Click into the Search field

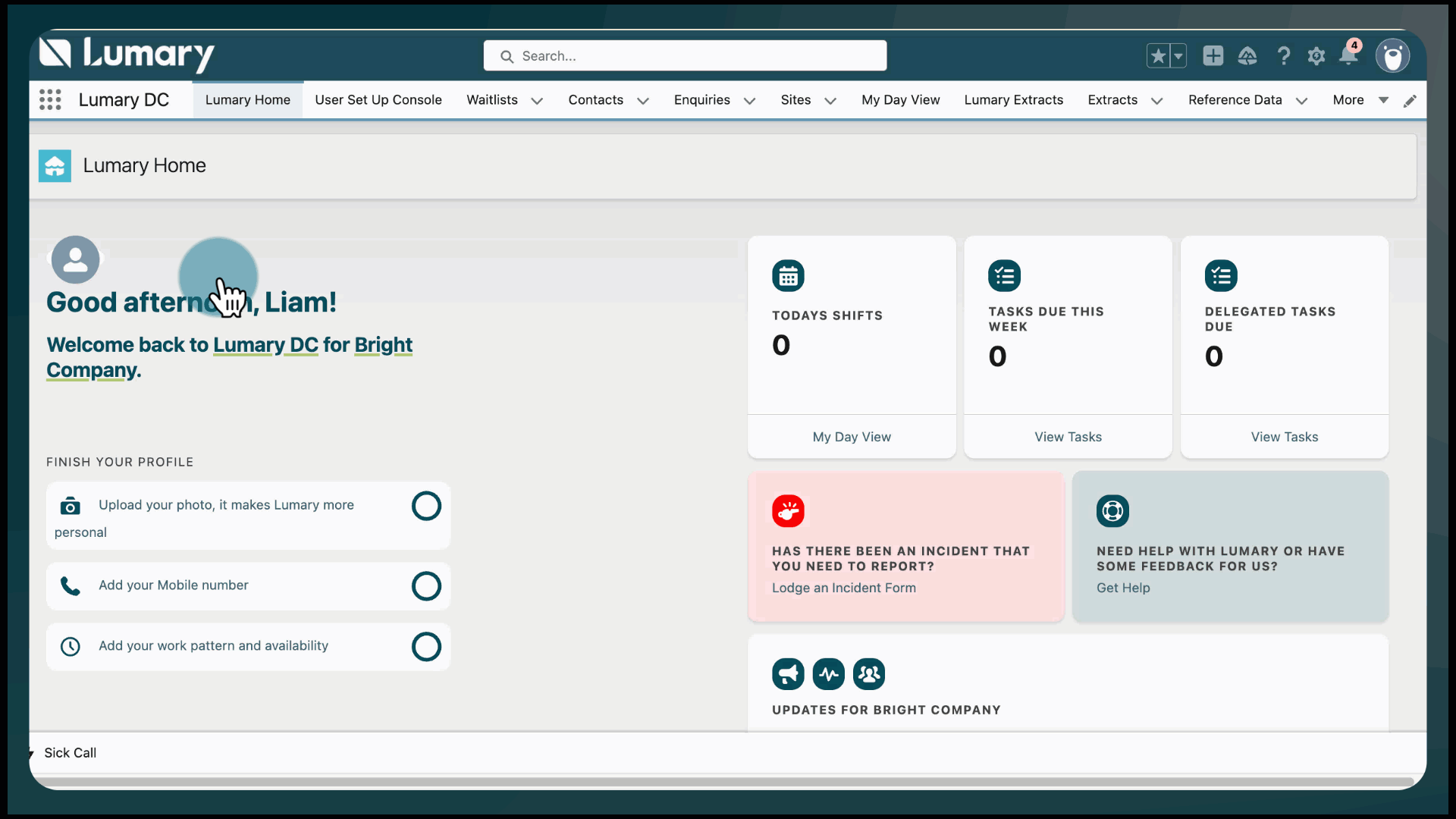coord(685,56)
